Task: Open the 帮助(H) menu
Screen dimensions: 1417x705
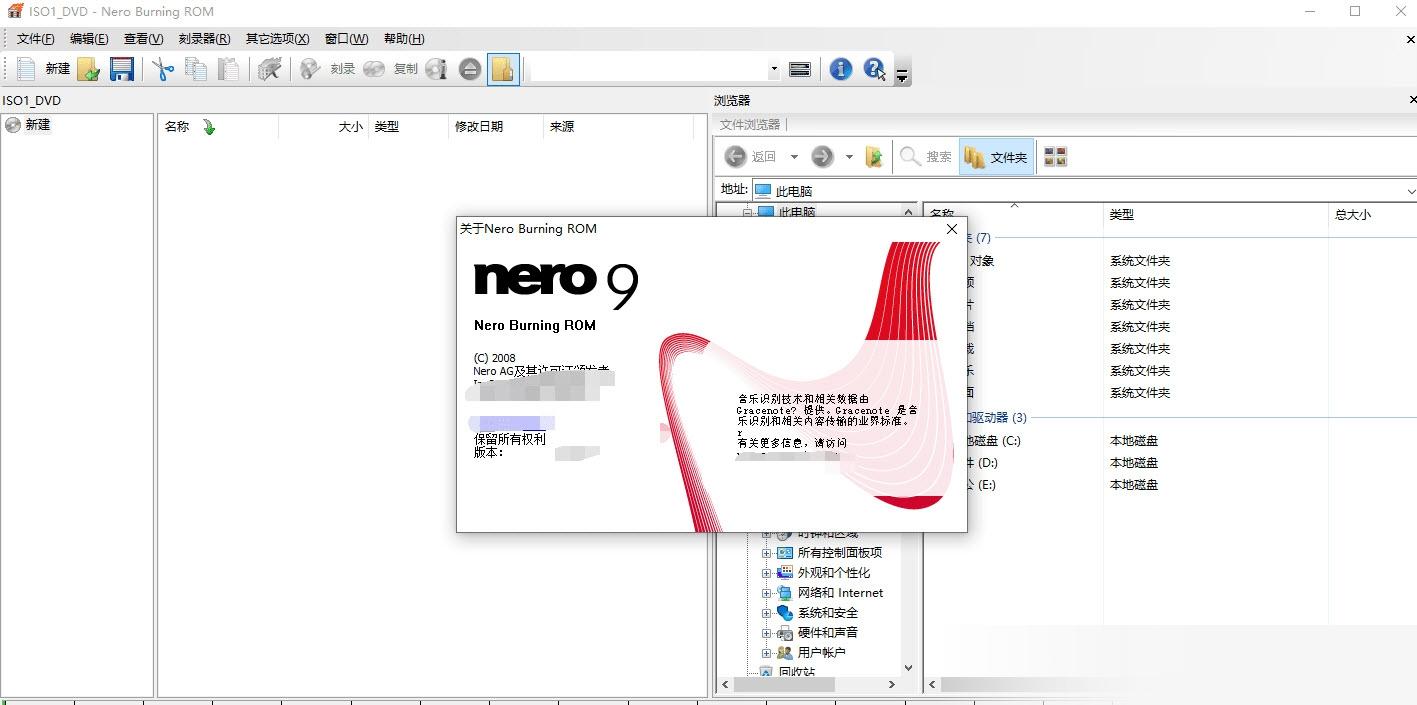Action: coord(404,39)
